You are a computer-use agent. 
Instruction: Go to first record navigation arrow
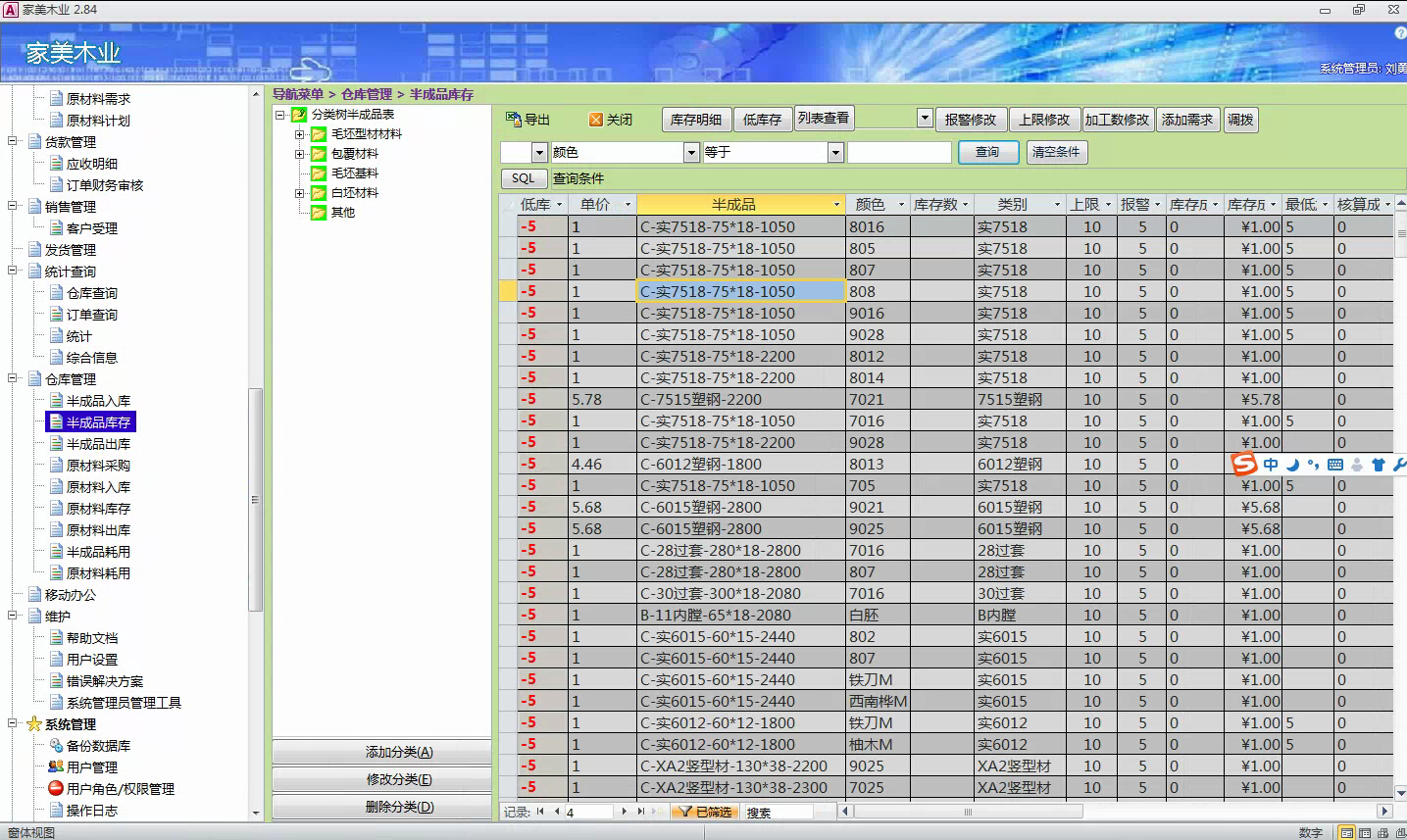coord(540,812)
